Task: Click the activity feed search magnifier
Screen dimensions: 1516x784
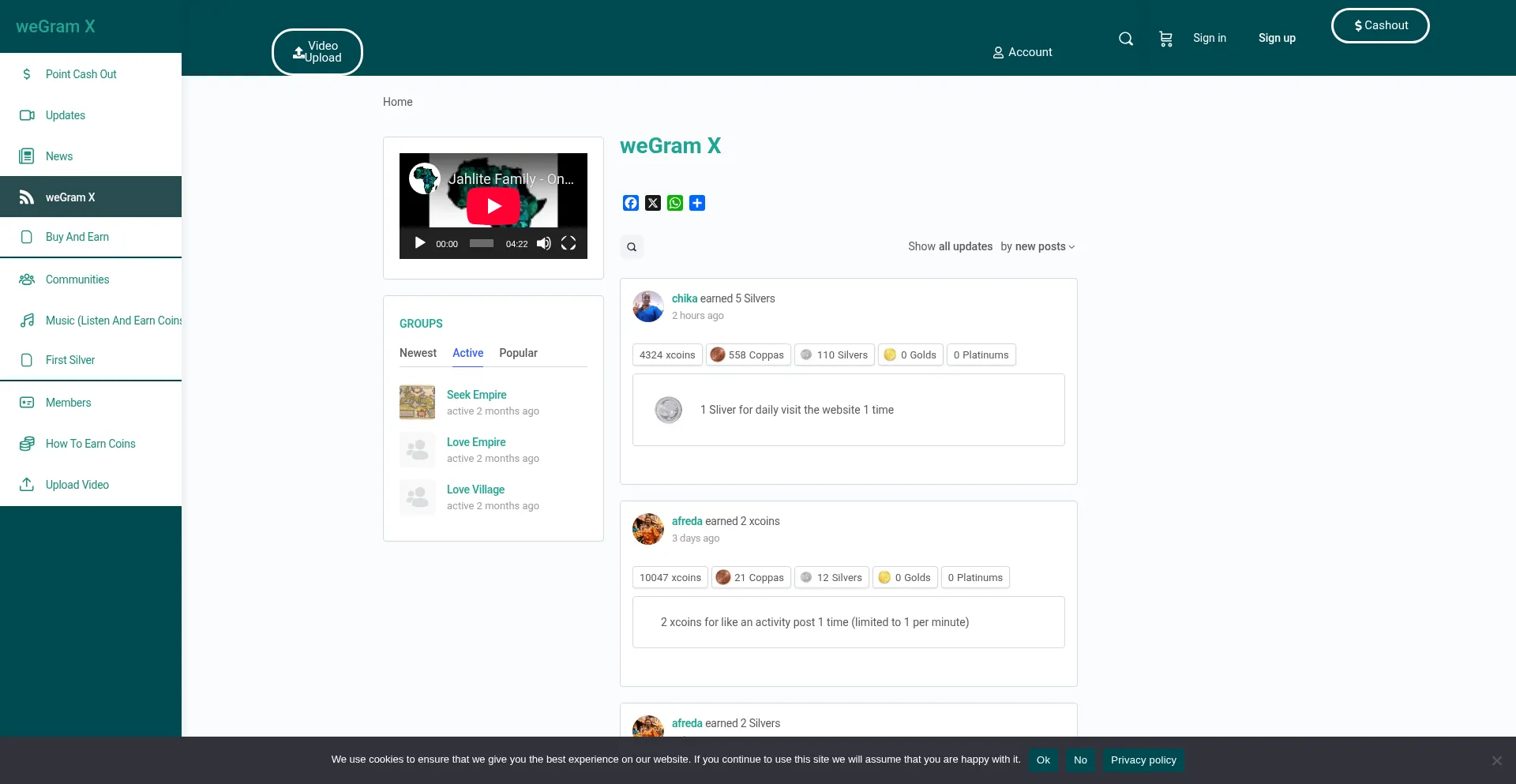Action: (x=632, y=247)
